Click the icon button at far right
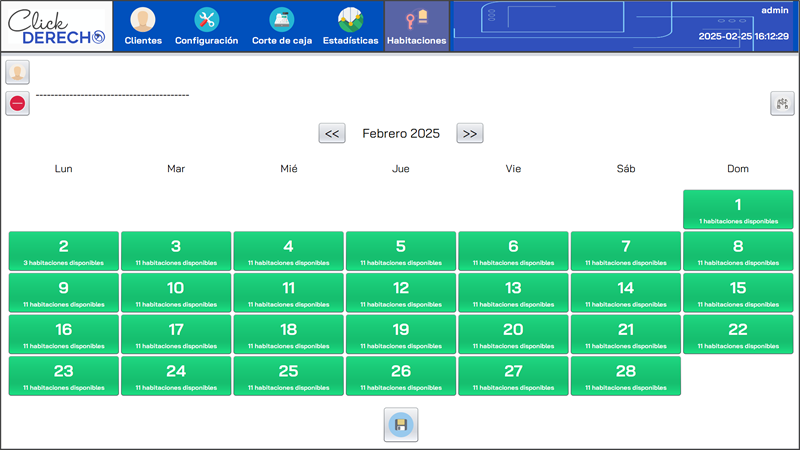The height and width of the screenshot is (450, 800). (782, 103)
